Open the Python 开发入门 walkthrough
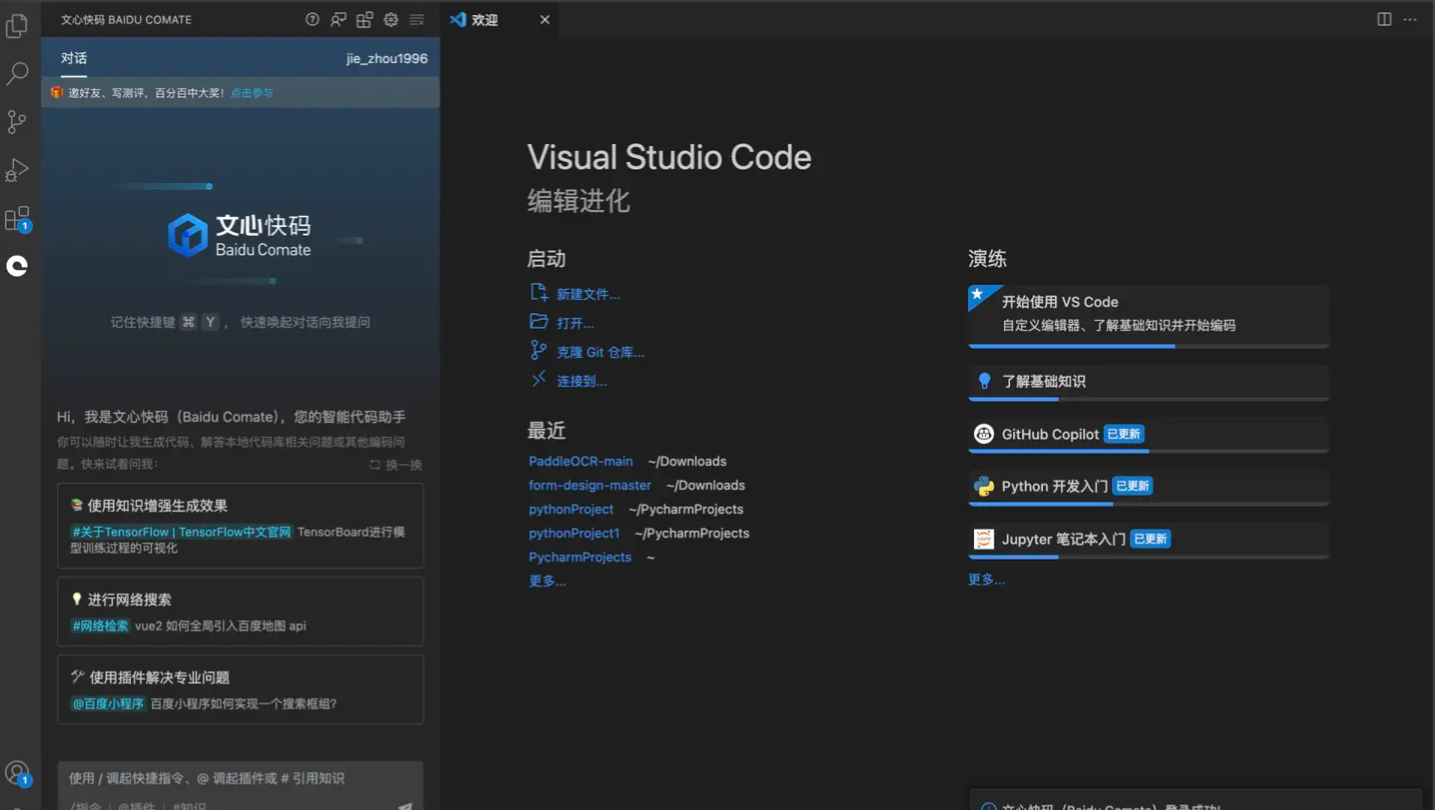Image resolution: width=1435 pixels, height=810 pixels. [x=1149, y=488]
